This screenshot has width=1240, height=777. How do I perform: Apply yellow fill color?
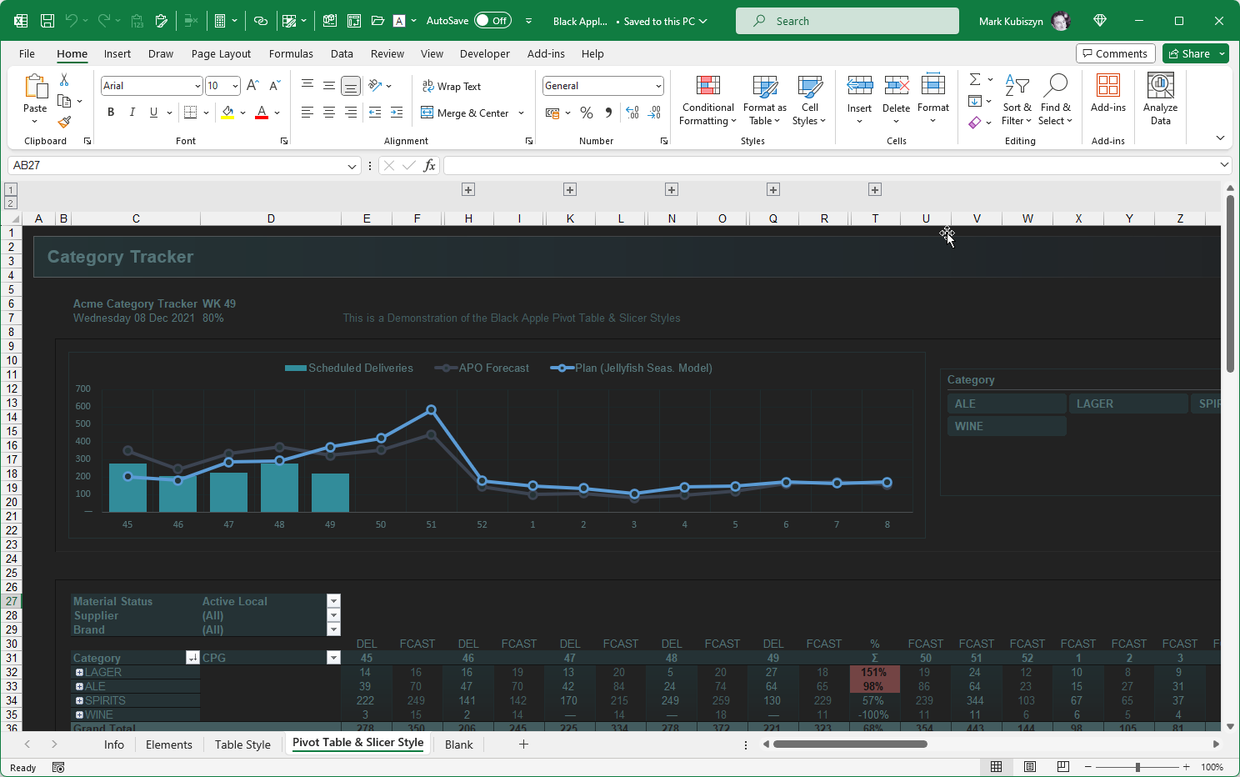(x=228, y=113)
